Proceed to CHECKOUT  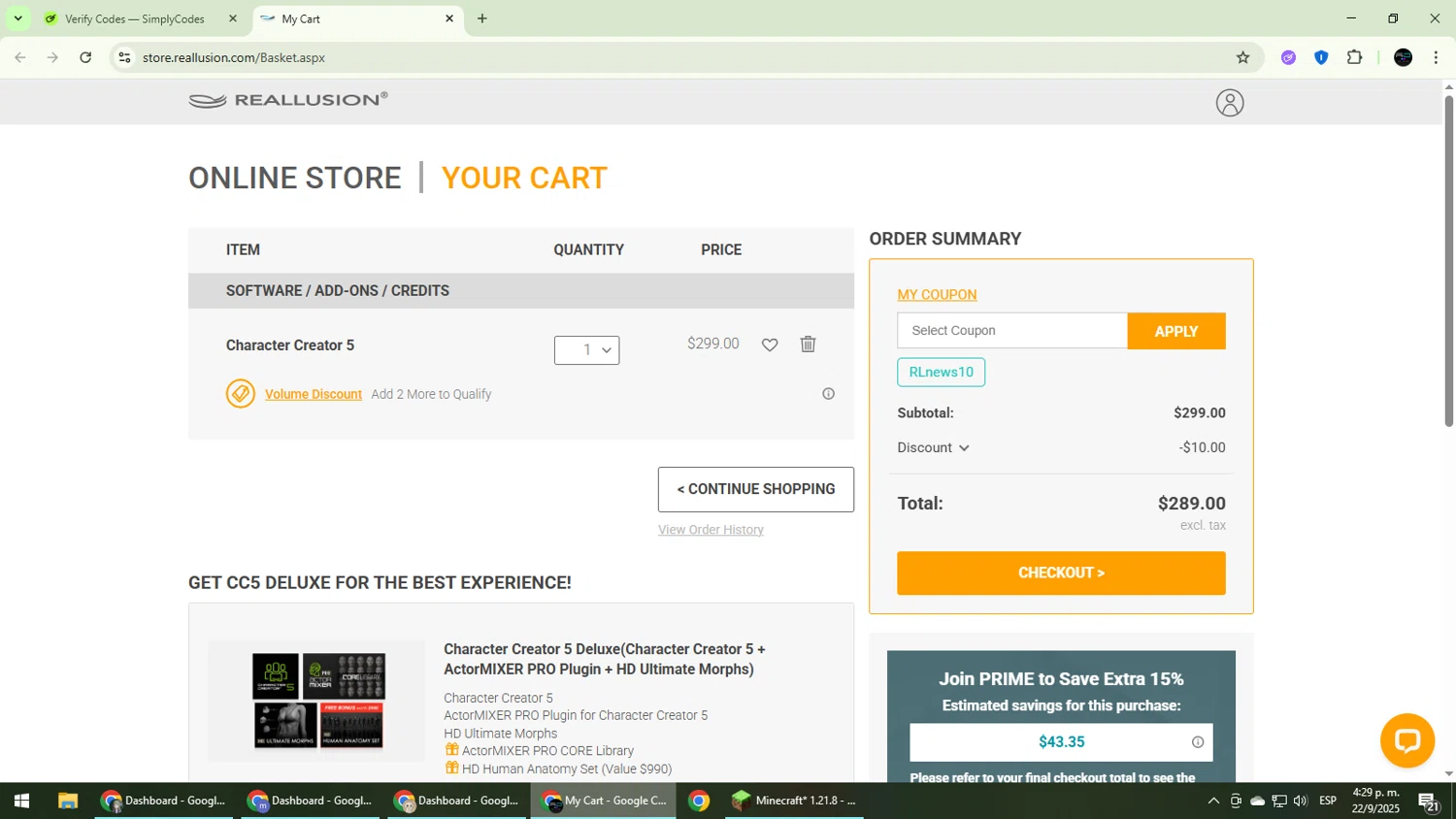(x=1061, y=573)
